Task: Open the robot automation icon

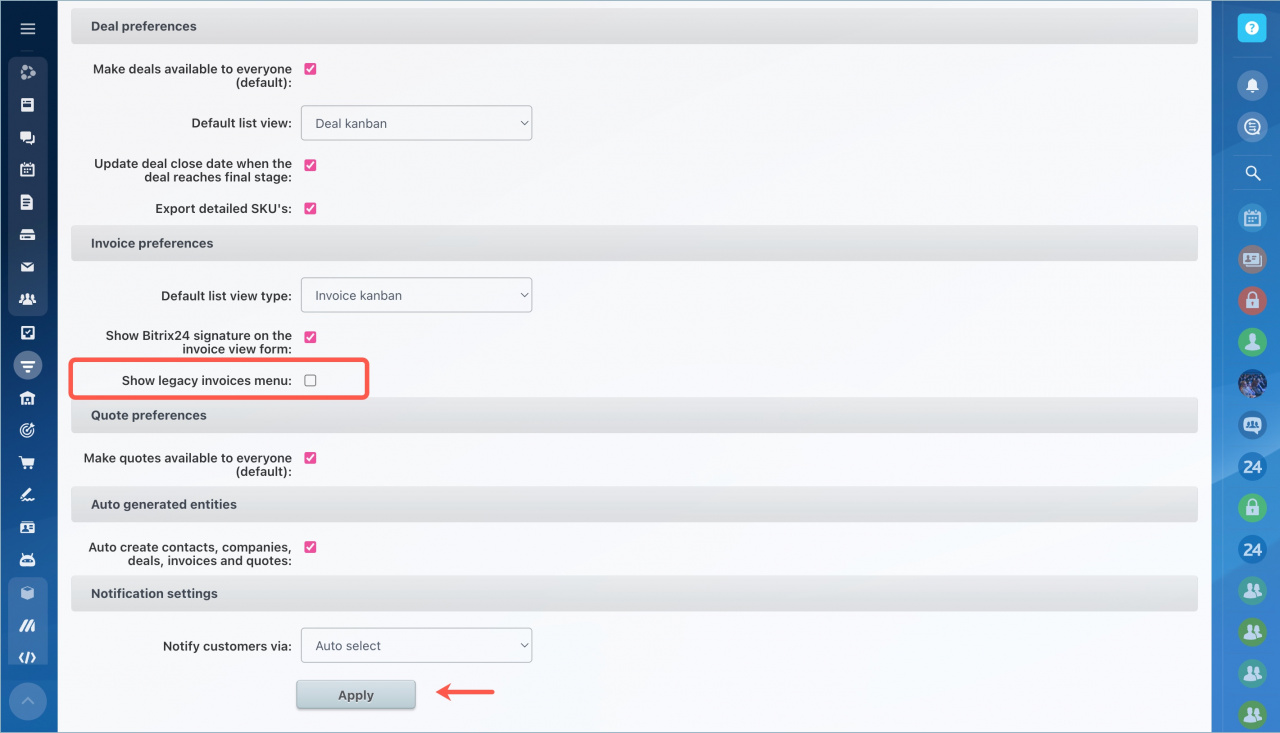Action: pyautogui.click(x=28, y=559)
